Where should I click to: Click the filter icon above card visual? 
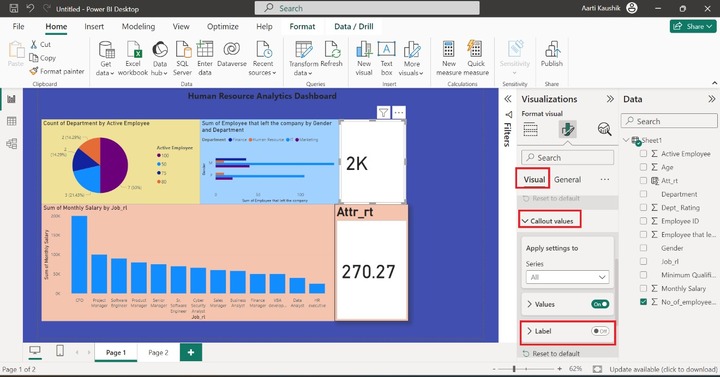383,112
